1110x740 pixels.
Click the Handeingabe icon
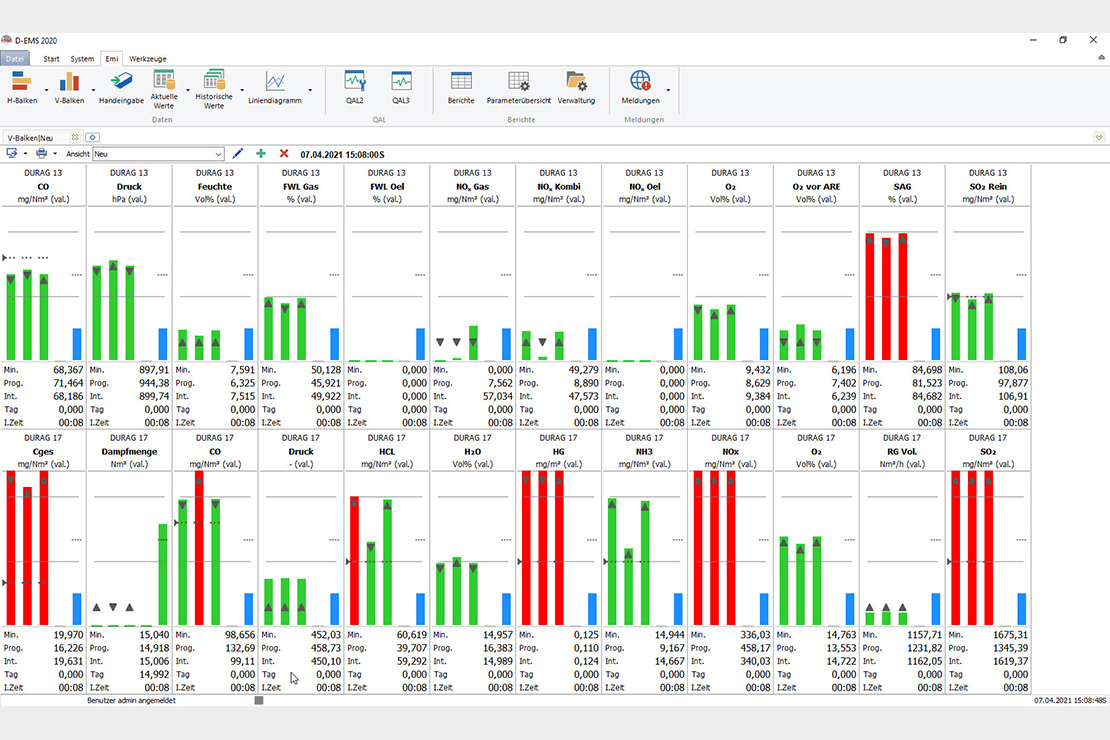[x=122, y=86]
